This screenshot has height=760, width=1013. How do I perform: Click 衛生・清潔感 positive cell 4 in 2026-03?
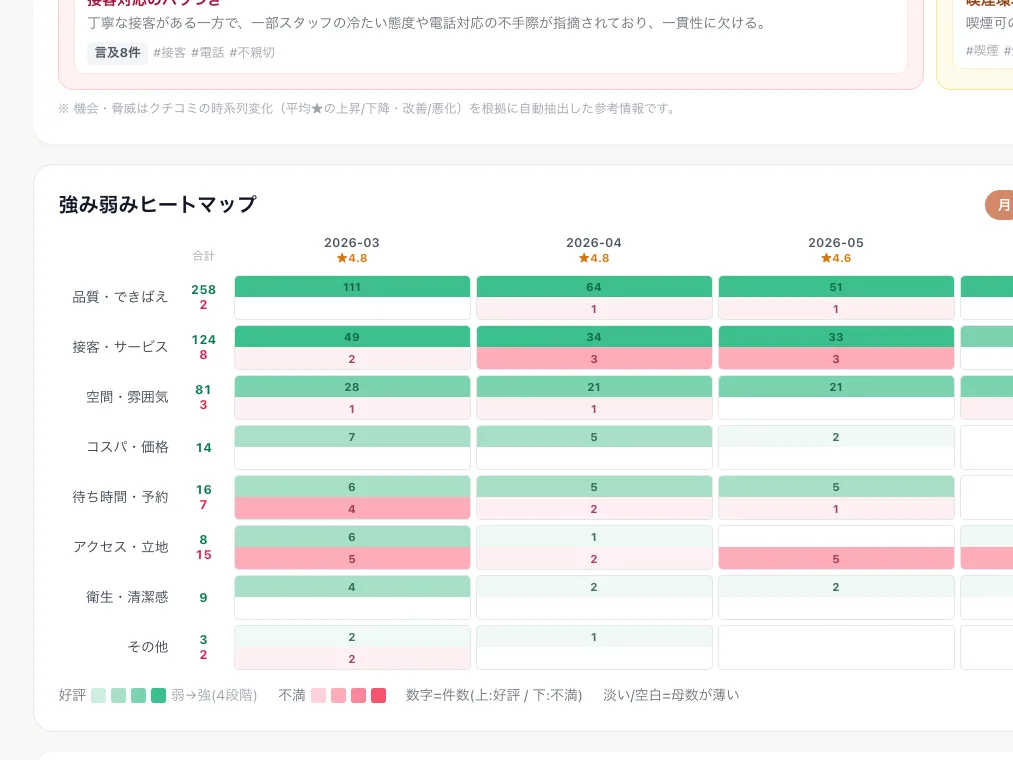coord(352,587)
